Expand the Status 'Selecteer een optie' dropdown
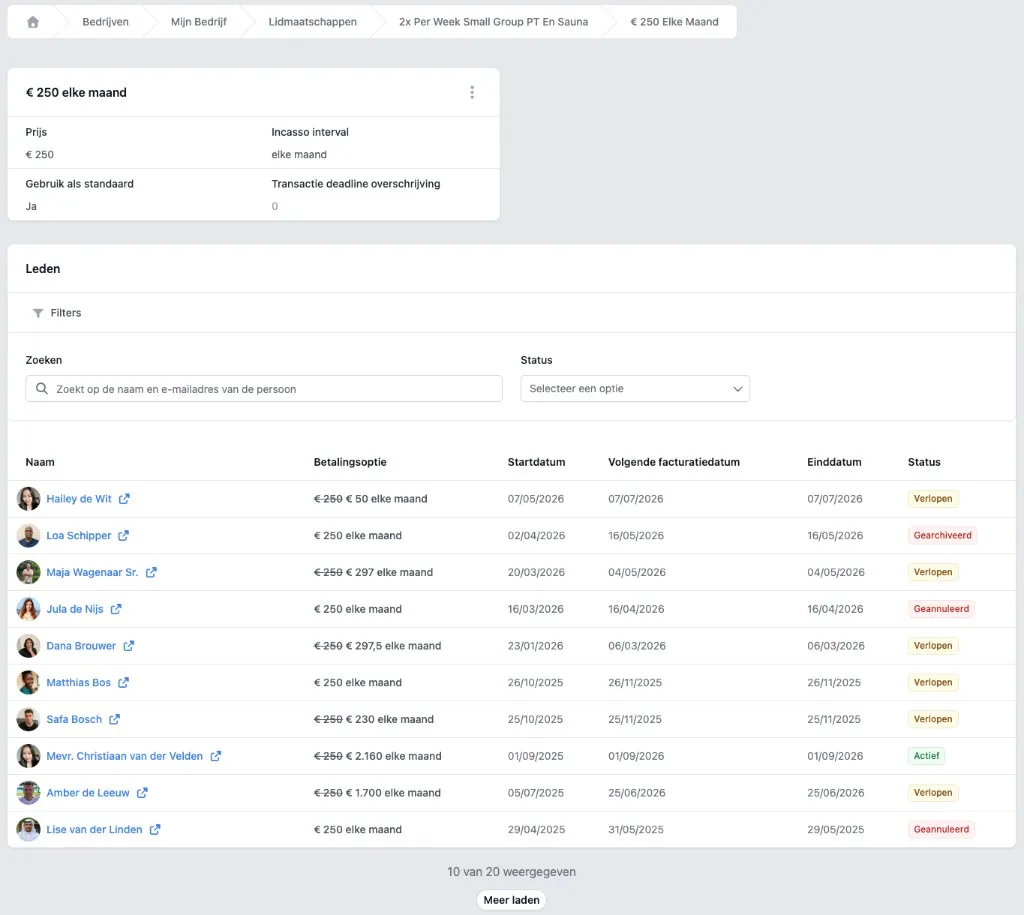The width and height of the screenshot is (1024, 915). coord(635,389)
